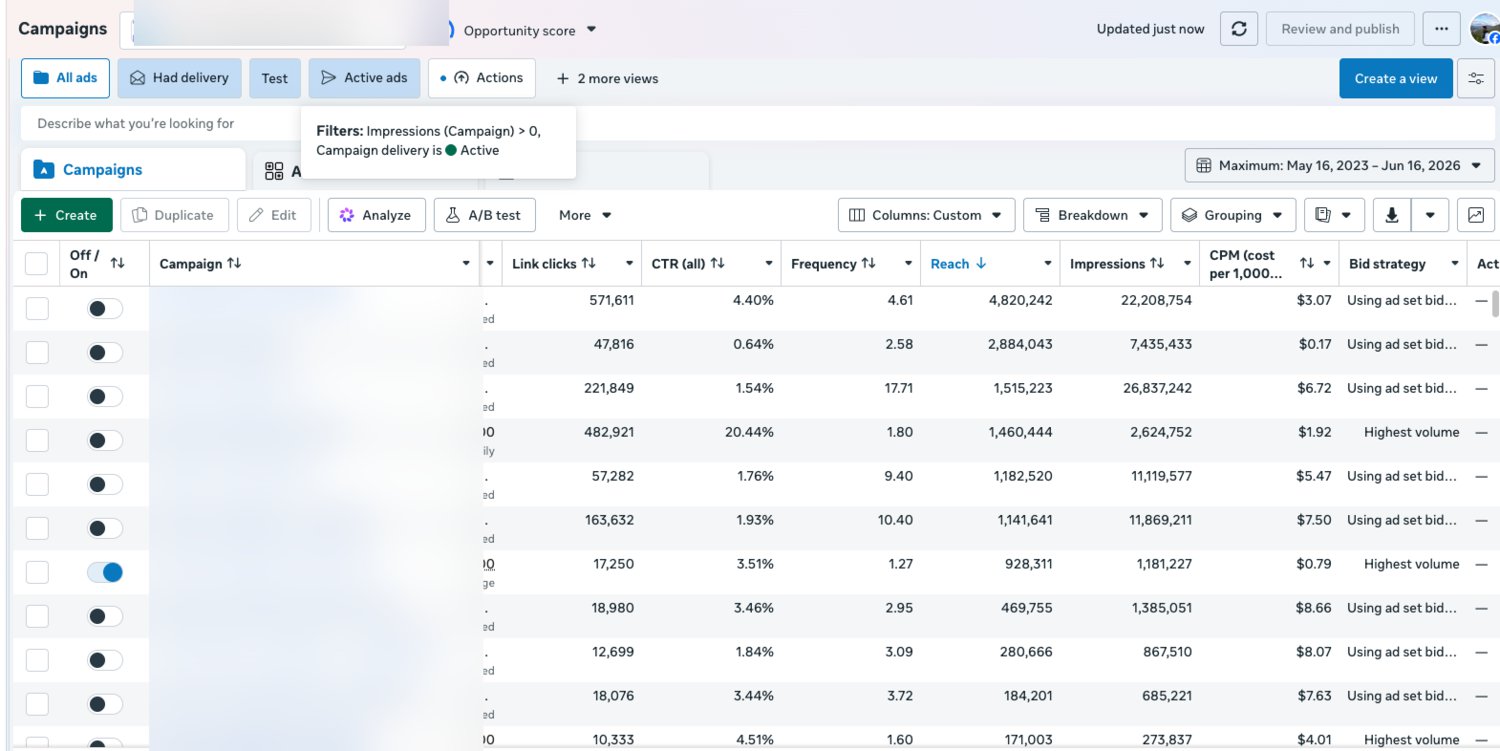Viewport: 1500px width, 751px height.
Task: Click the Off/On column sort arrows
Action: (x=118, y=264)
